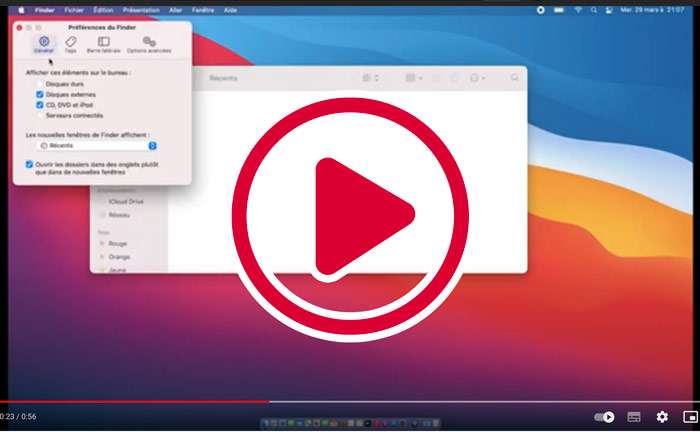The width and height of the screenshot is (700, 432).
Task: Open the action menu in Finder toolbar
Action: [477, 78]
